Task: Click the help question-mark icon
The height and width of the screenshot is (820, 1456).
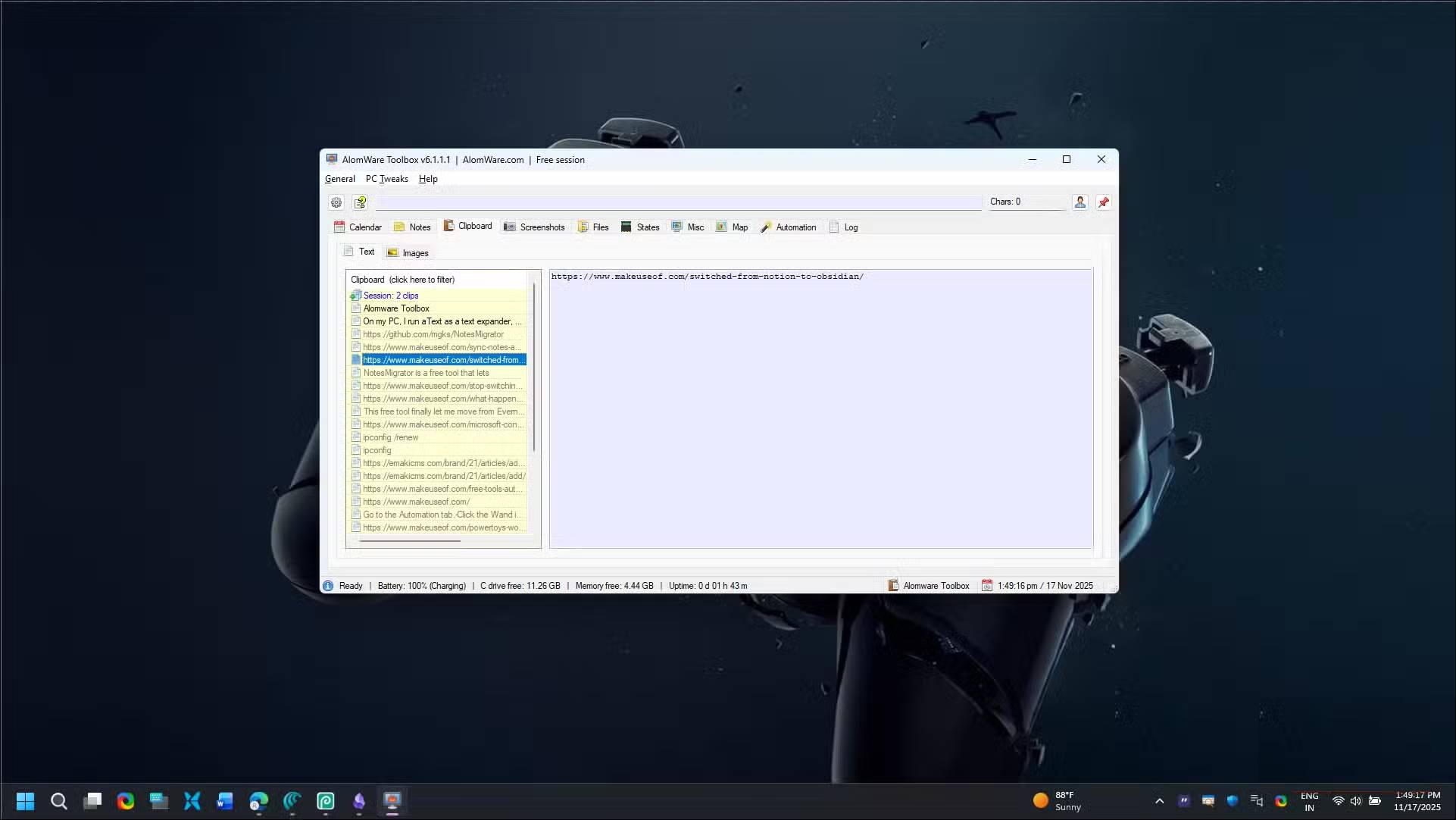Action: click(x=361, y=202)
